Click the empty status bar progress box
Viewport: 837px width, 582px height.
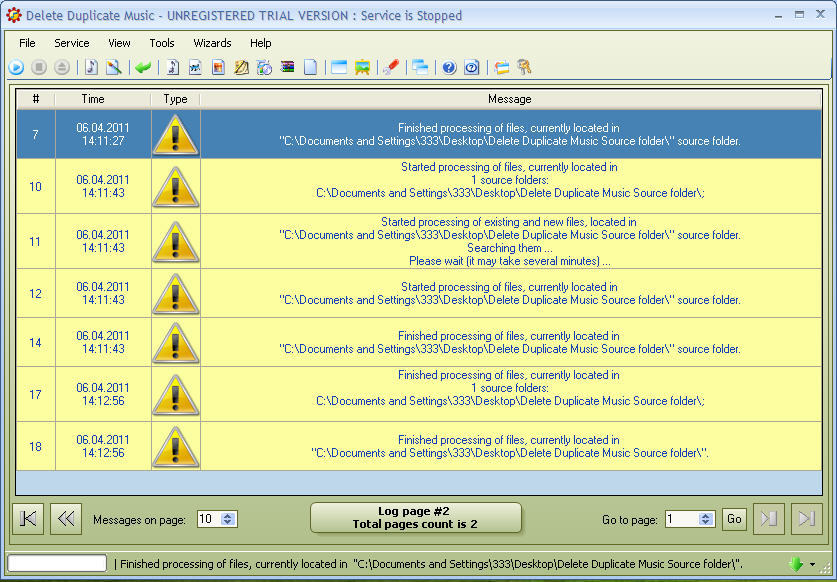pyautogui.click(x=57, y=563)
